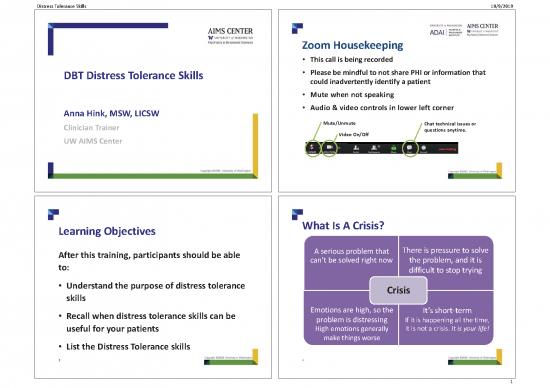Click the Video On/Off camera icon
Image resolution: width=550 pixels, height=388 pixels.
pos(329,148)
